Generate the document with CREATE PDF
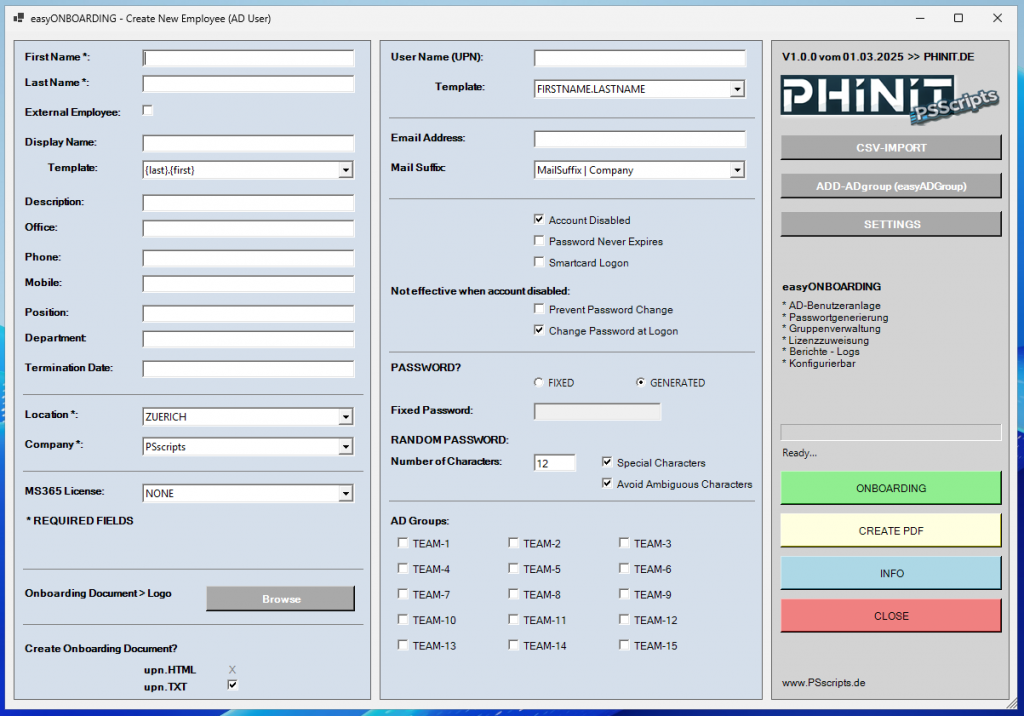 (889, 530)
